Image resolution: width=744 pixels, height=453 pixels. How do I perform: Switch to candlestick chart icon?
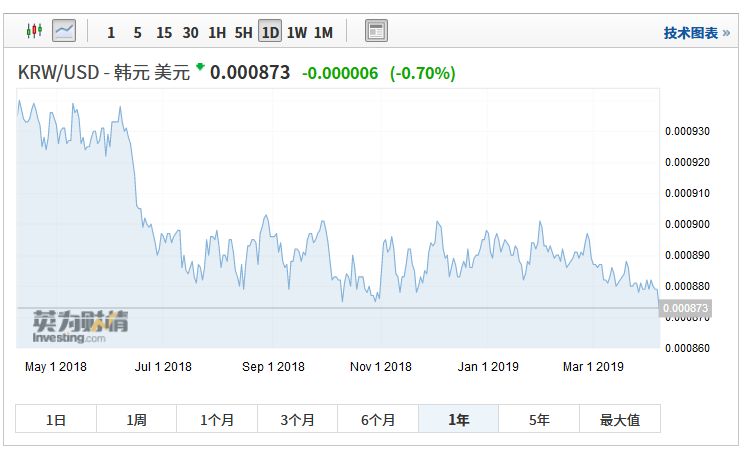(x=34, y=31)
